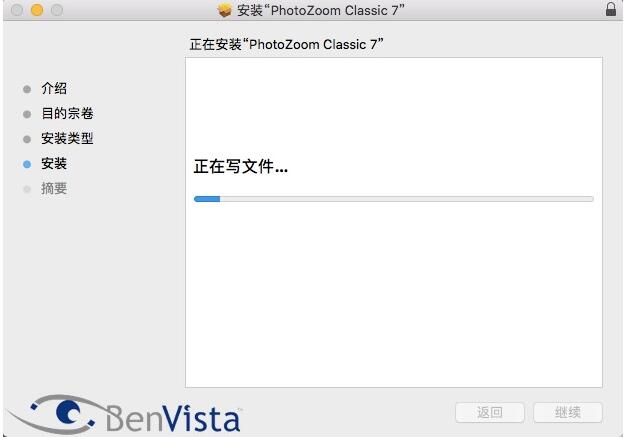Click the installation progress bar
629x437 pixels.
coord(394,199)
